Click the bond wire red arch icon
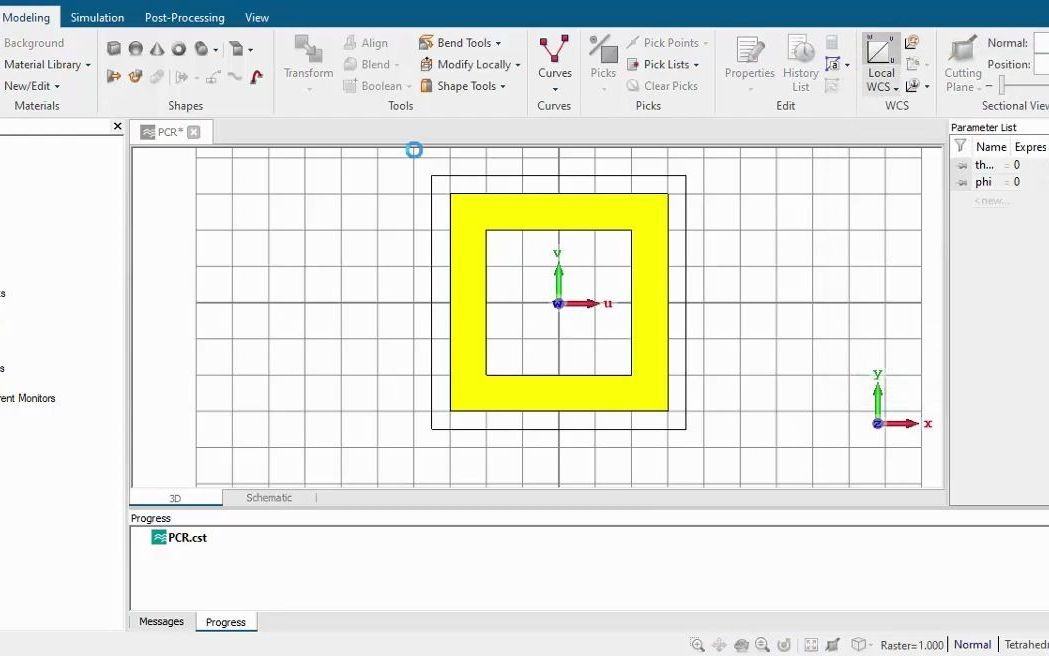 coord(256,77)
